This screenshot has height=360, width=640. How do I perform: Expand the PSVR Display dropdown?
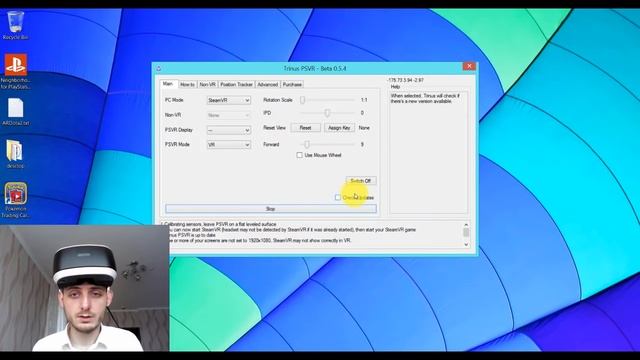point(229,130)
